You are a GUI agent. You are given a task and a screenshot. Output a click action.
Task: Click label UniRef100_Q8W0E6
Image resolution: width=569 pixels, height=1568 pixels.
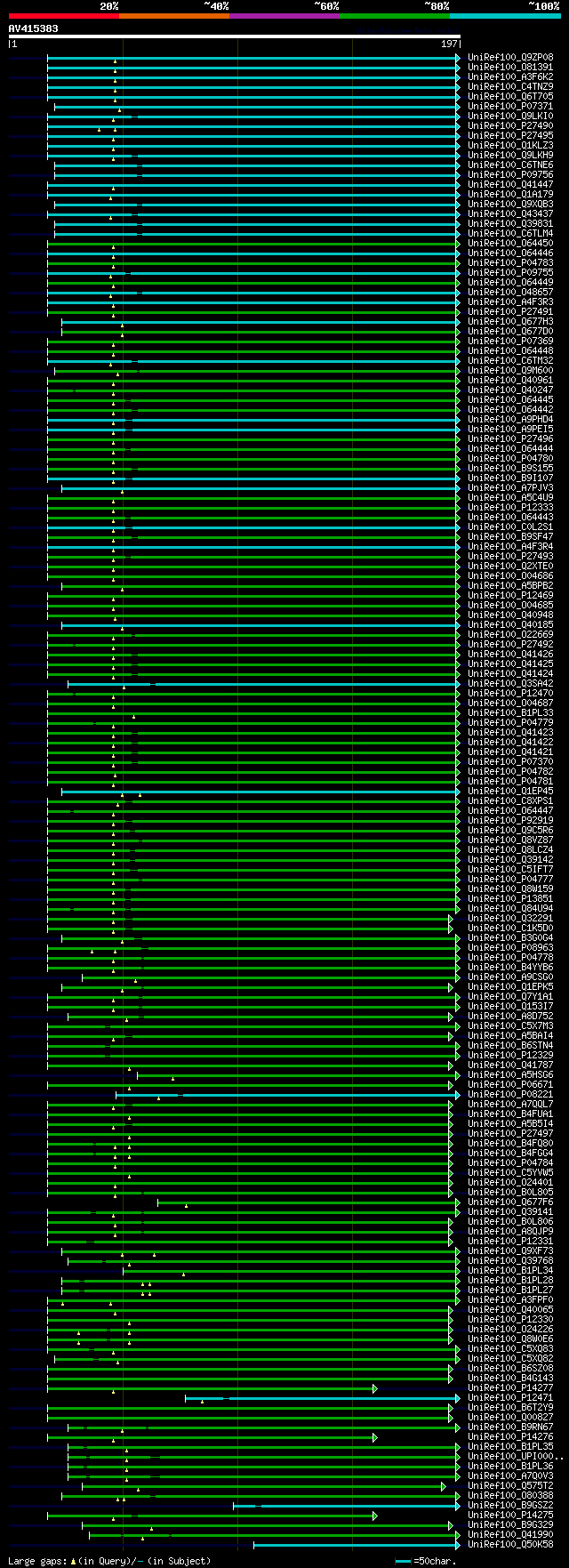[x=510, y=1339]
